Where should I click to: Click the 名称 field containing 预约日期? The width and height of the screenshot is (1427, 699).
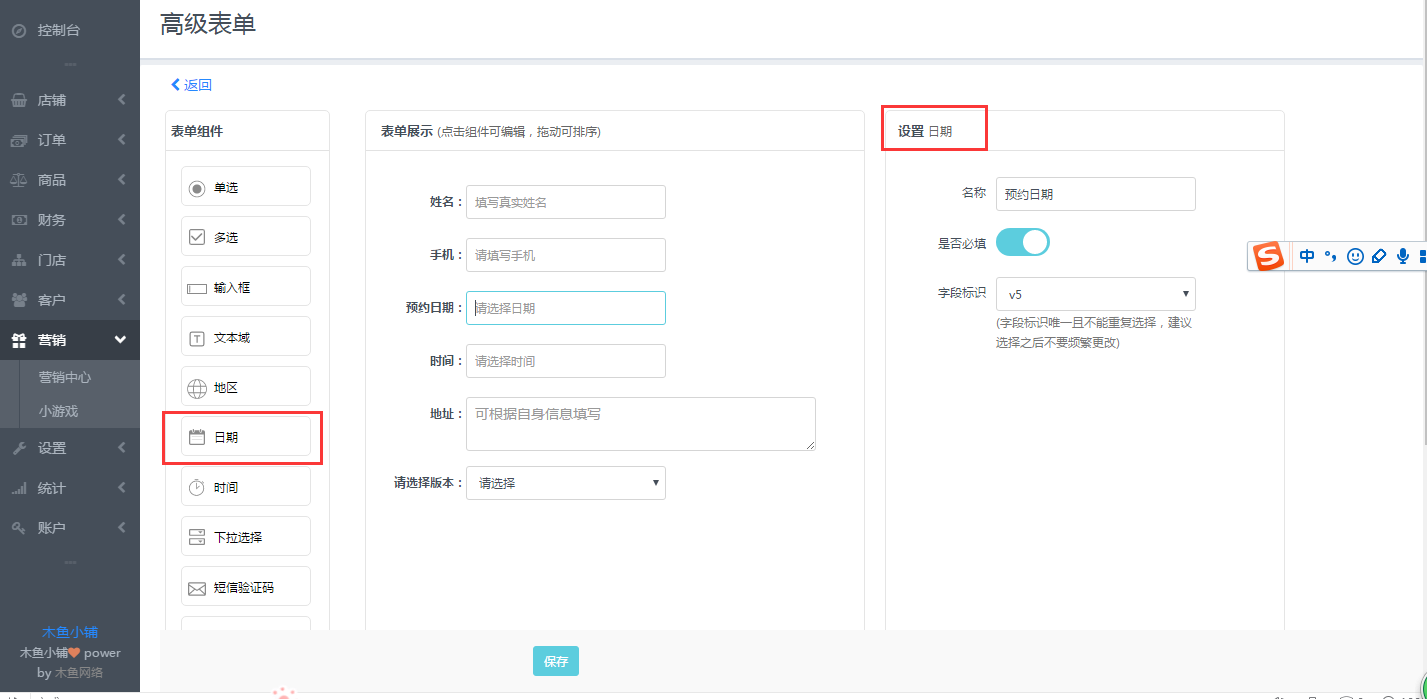1095,194
